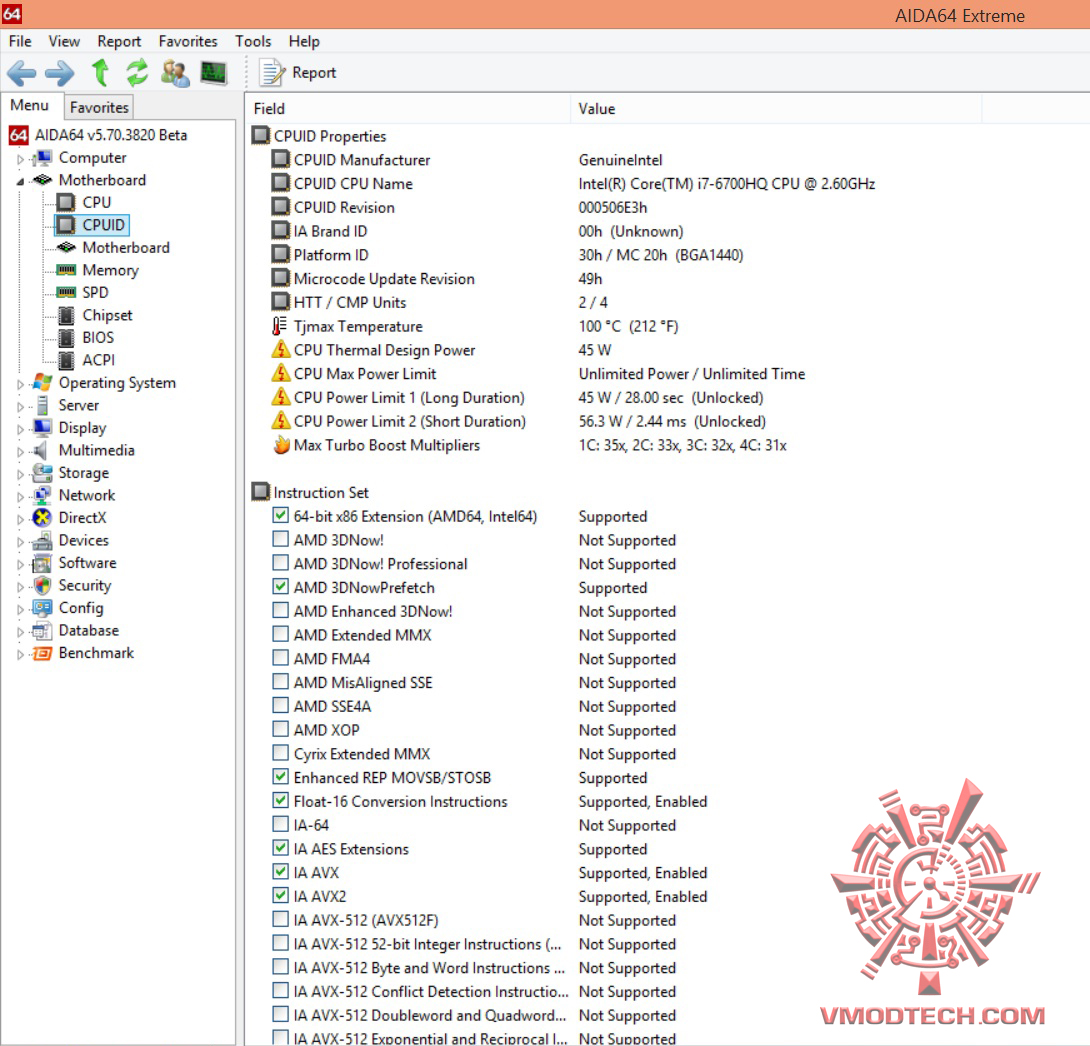Click the Operating System Windows flag icon
The height and width of the screenshot is (1046, 1090).
42,382
